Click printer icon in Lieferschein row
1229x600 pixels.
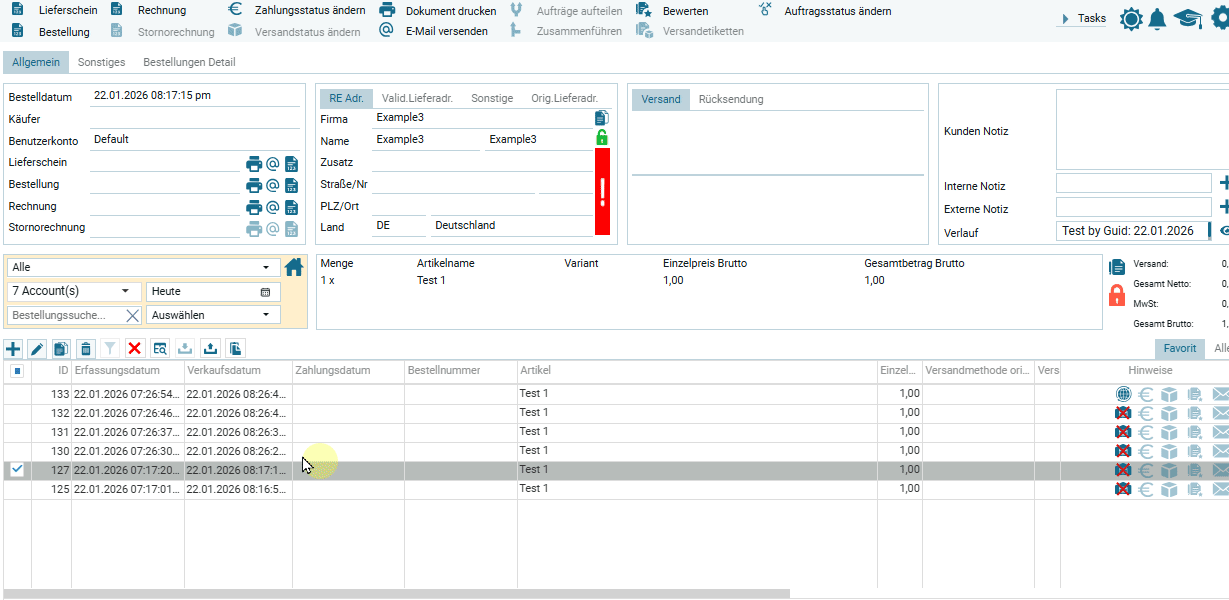(x=254, y=164)
